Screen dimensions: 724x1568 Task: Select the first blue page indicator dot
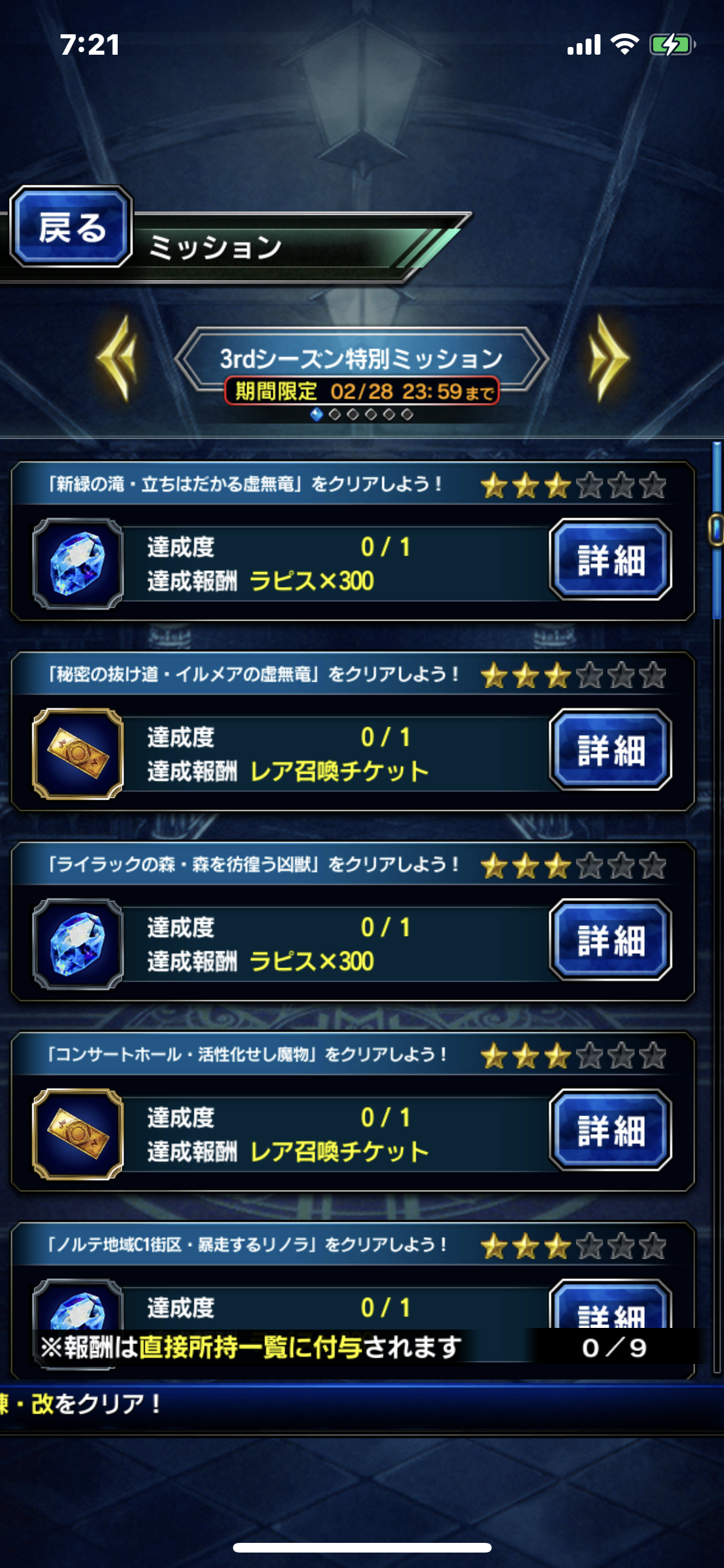pyautogui.click(x=316, y=415)
